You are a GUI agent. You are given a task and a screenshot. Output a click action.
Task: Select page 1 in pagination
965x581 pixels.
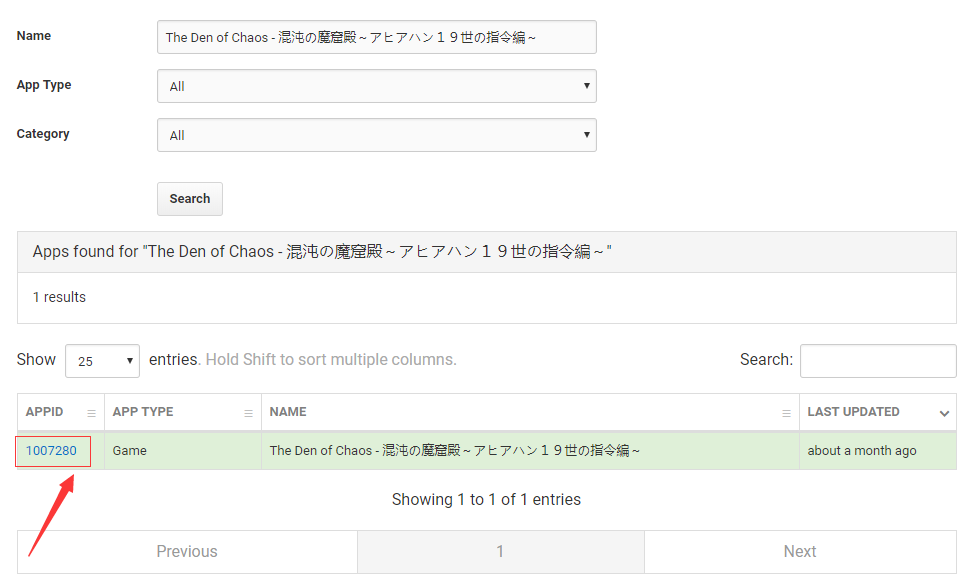pyautogui.click(x=500, y=552)
